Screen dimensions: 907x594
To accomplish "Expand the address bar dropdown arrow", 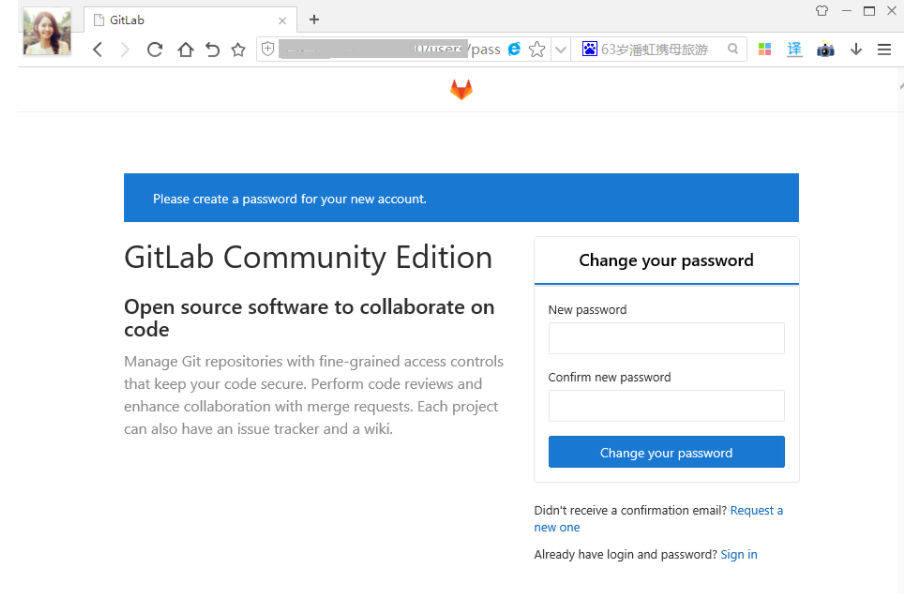I will tap(559, 48).
